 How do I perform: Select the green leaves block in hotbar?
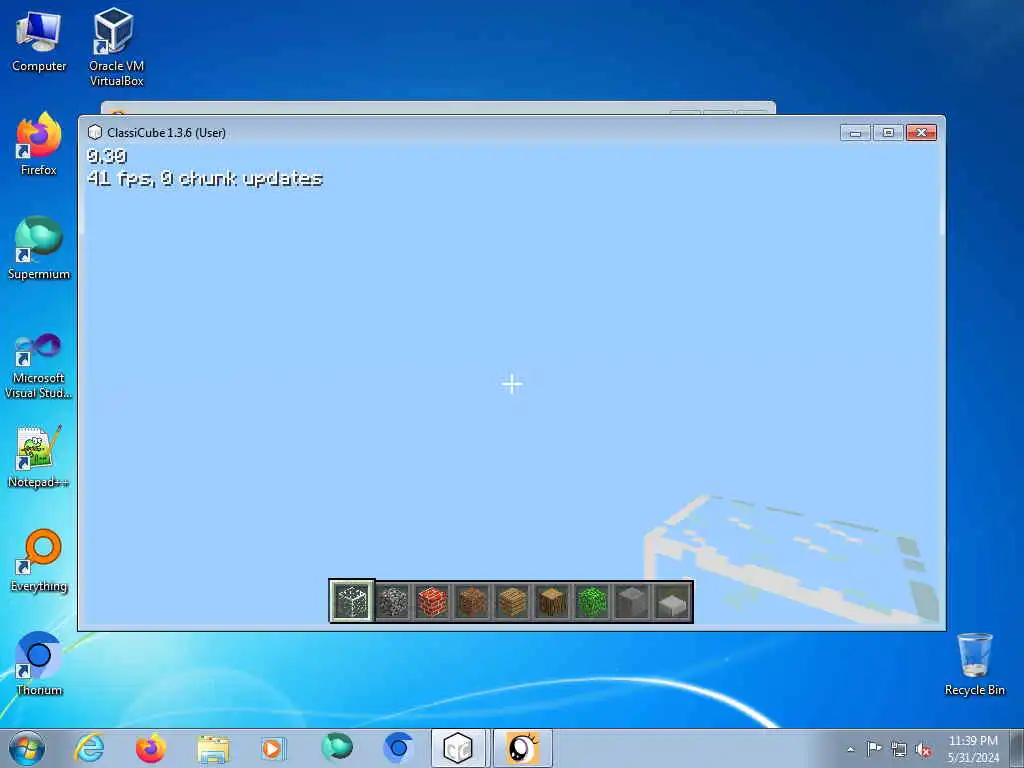click(x=592, y=601)
